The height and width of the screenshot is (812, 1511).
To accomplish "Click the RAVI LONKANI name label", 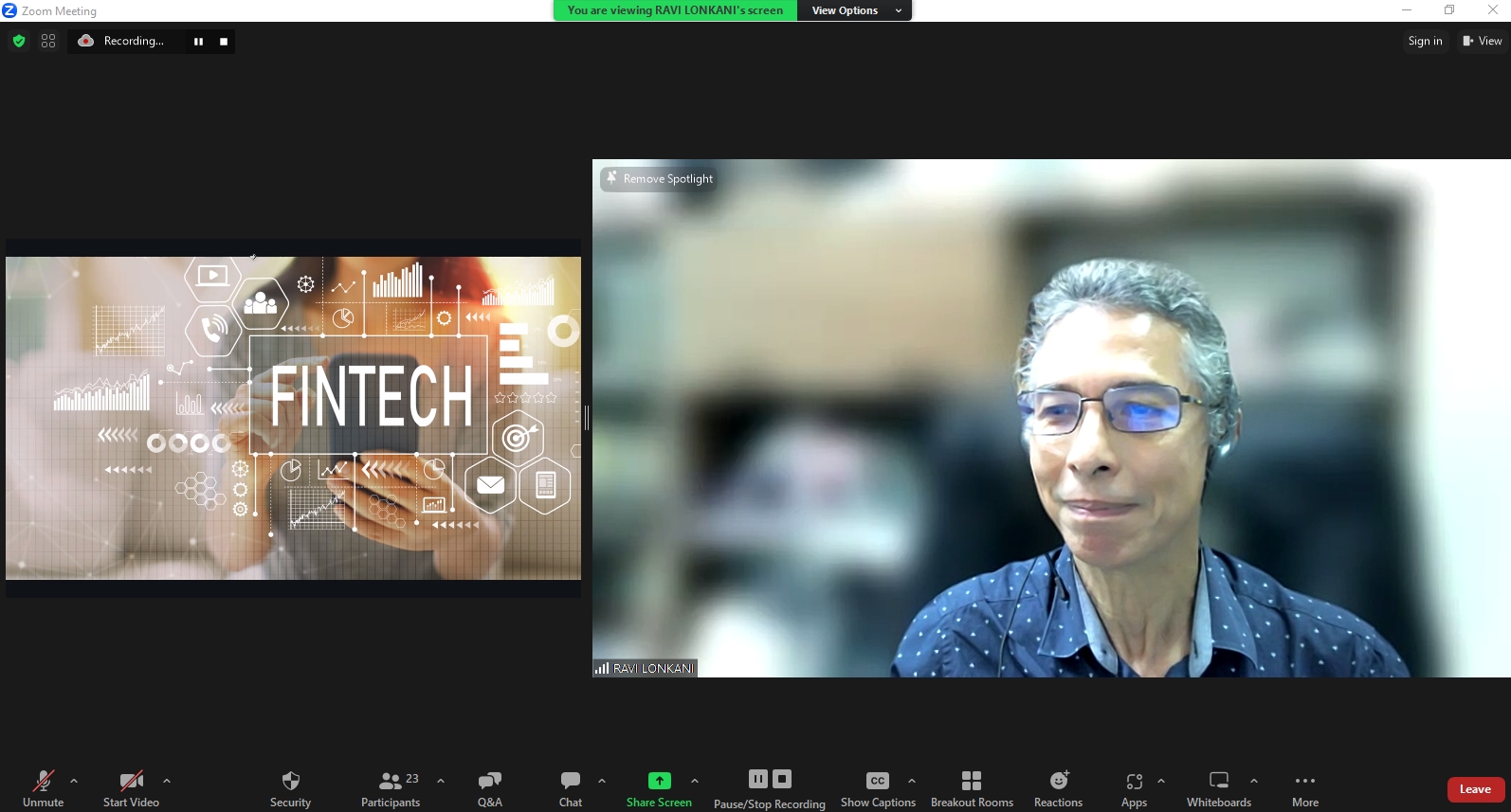I will [653, 668].
